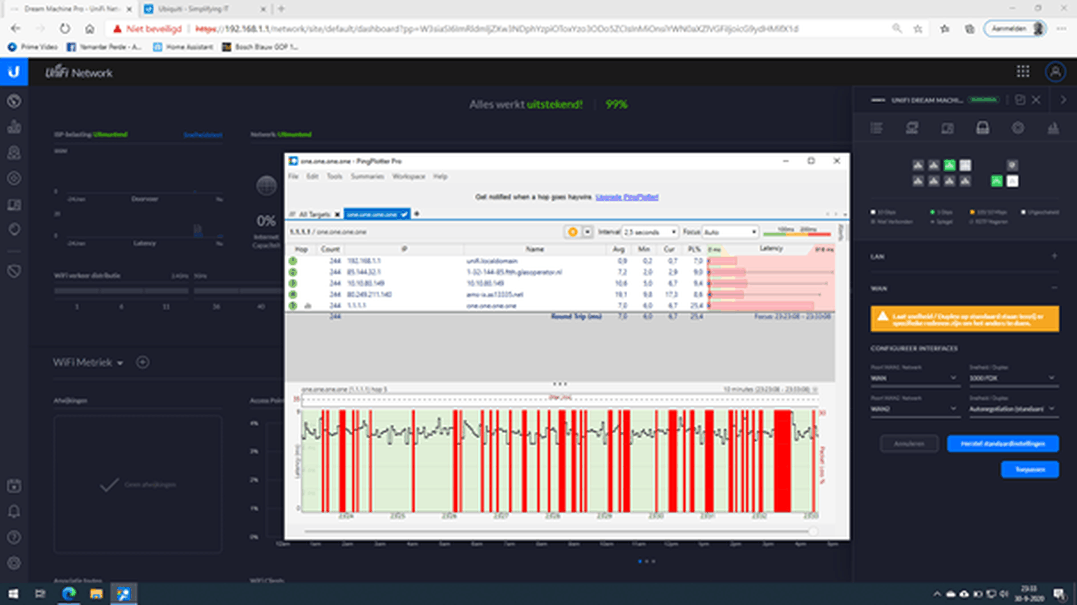The height and width of the screenshot is (605, 1077).
Task: Open the Edit menu in PingPlotter
Action: (x=313, y=176)
